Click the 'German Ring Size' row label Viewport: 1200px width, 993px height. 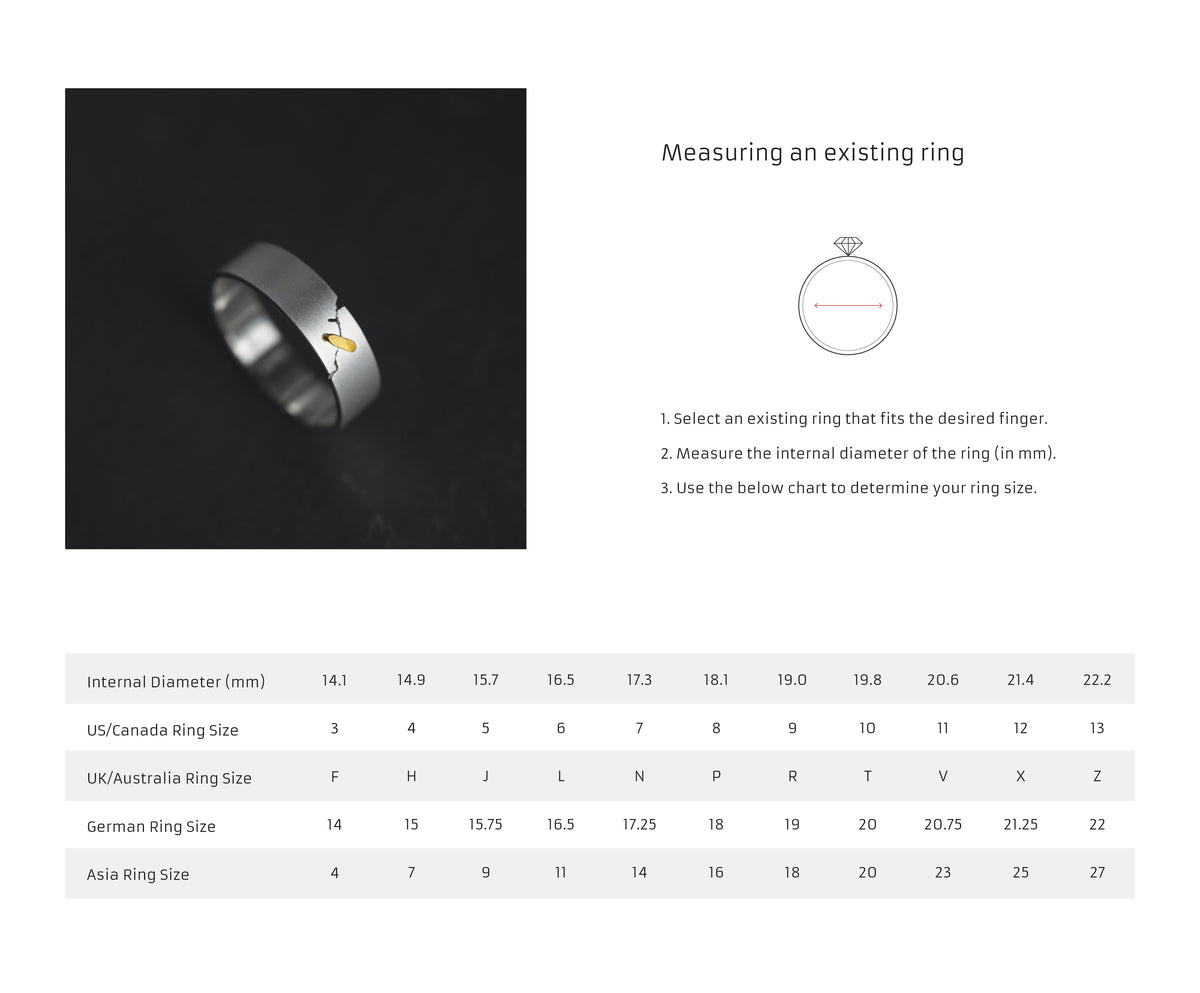[151, 826]
